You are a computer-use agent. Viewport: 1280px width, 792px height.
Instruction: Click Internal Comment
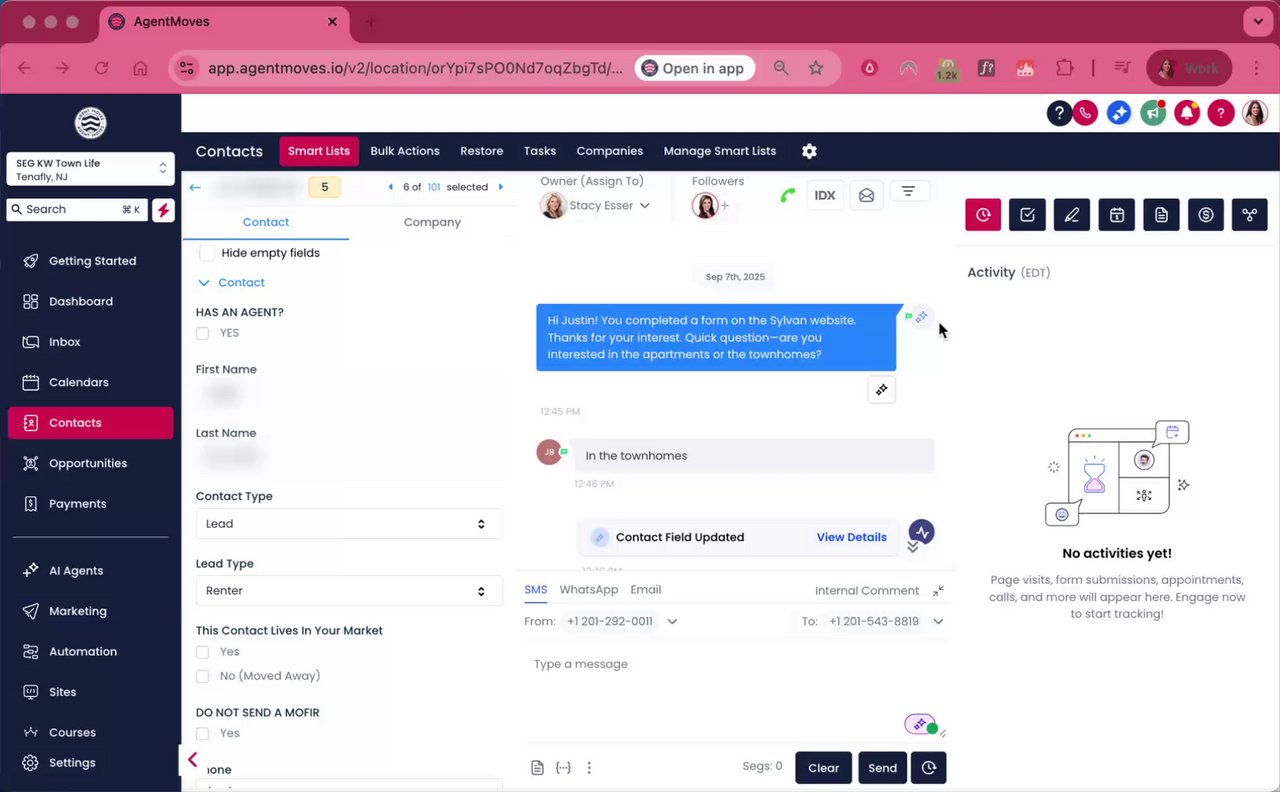coord(867,591)
